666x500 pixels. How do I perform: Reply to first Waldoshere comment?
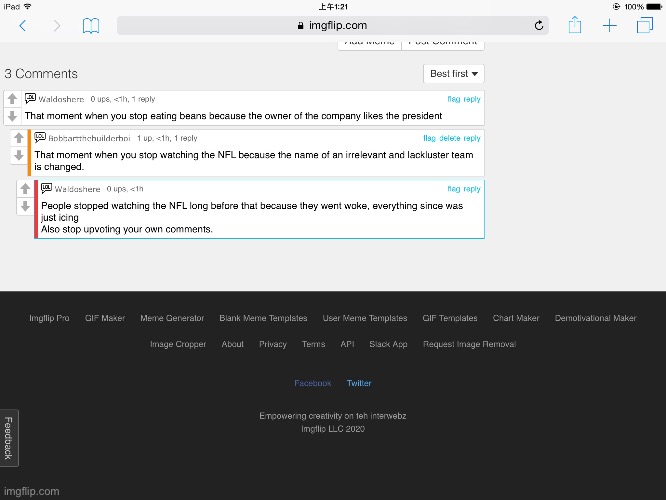pos(471,99)
